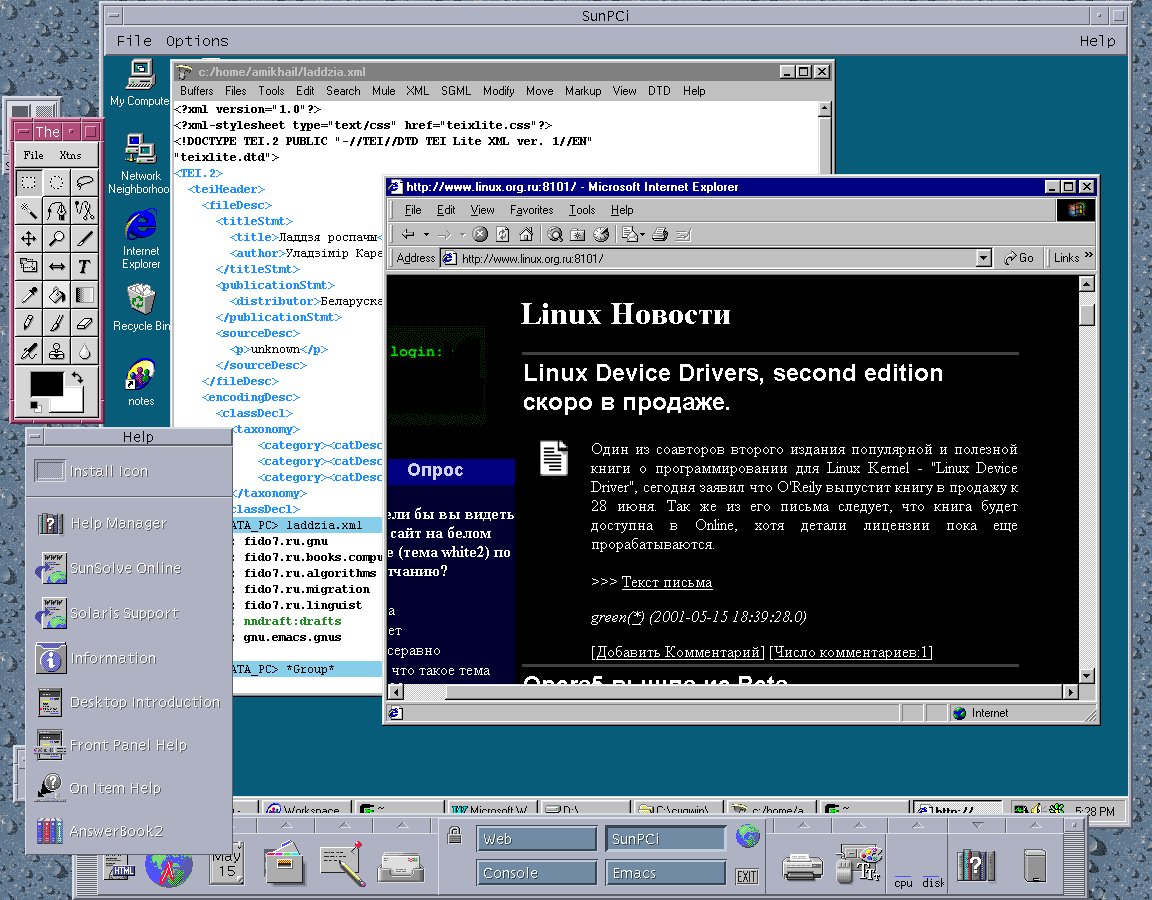The image size is (1152, 900).
Task: Select the Clone stamp tool
Action: point(57,351)
